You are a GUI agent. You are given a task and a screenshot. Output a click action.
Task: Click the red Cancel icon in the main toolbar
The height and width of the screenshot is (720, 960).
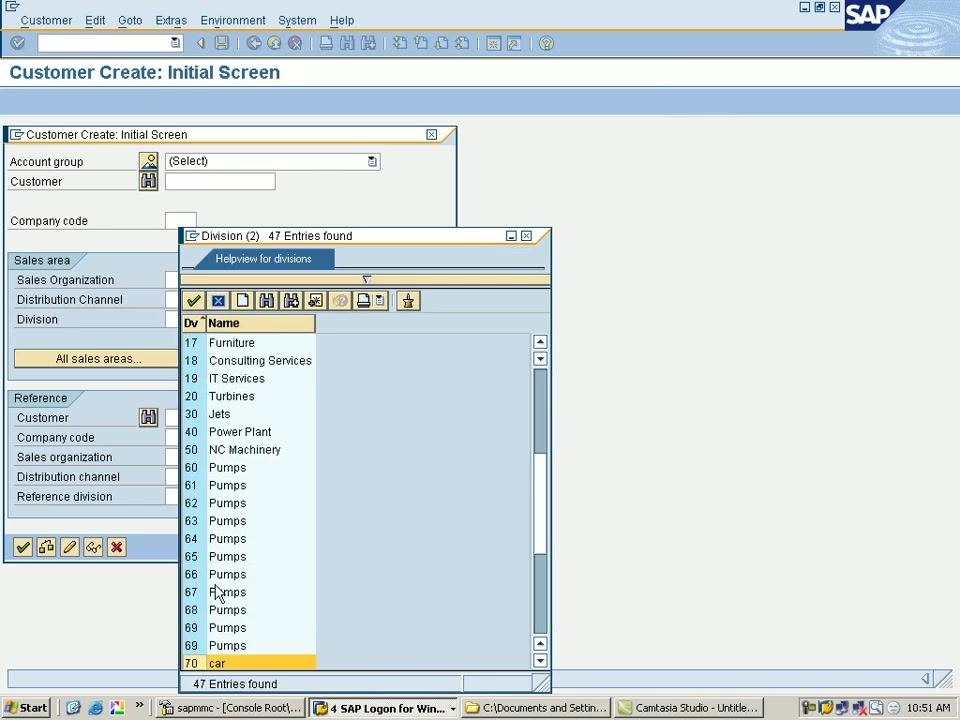tap(295, 43)
